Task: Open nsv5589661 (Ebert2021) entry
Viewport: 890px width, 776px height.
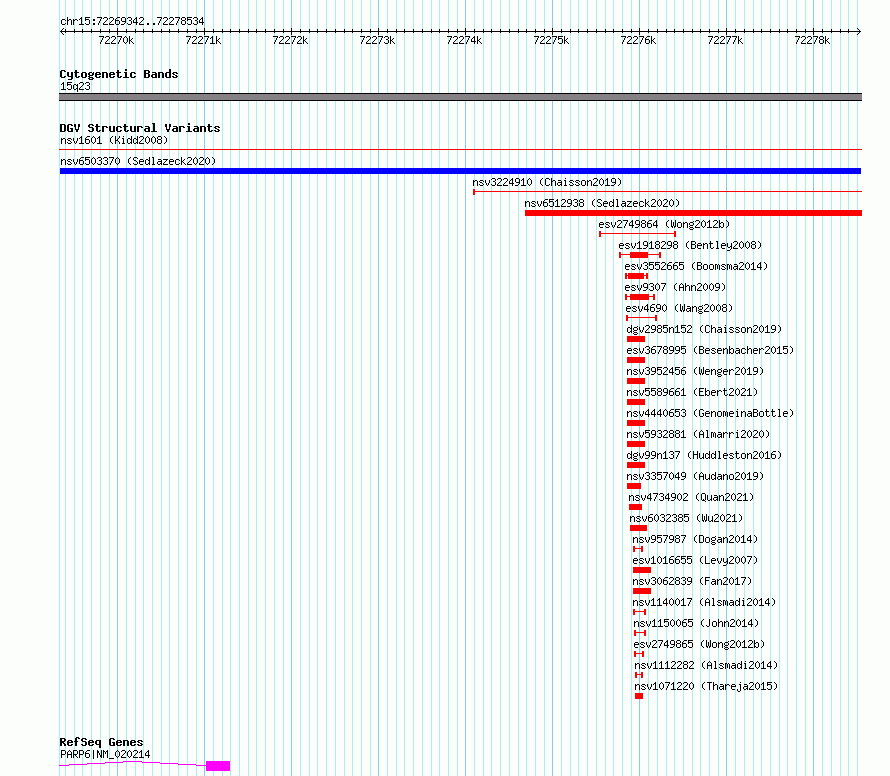Action: 692,392
